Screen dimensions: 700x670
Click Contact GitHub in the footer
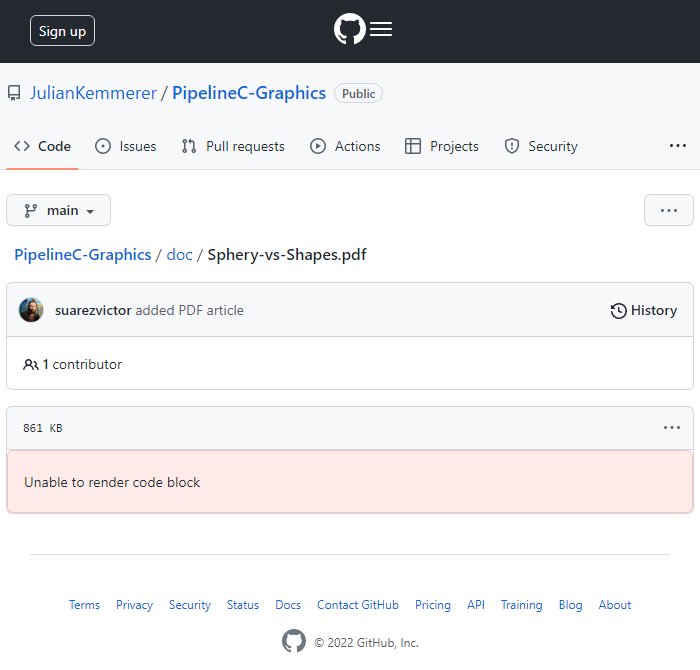tap(358, 605)
